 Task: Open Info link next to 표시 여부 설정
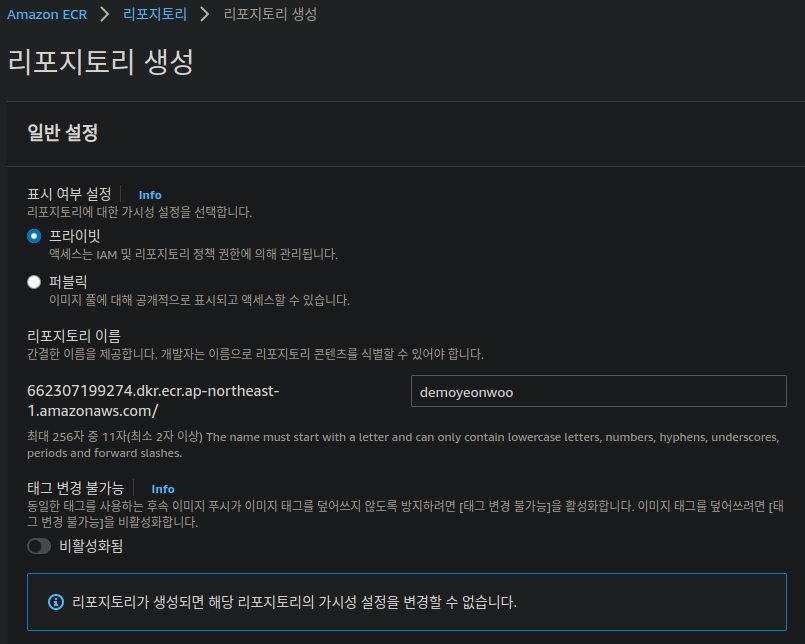[150, 195]
